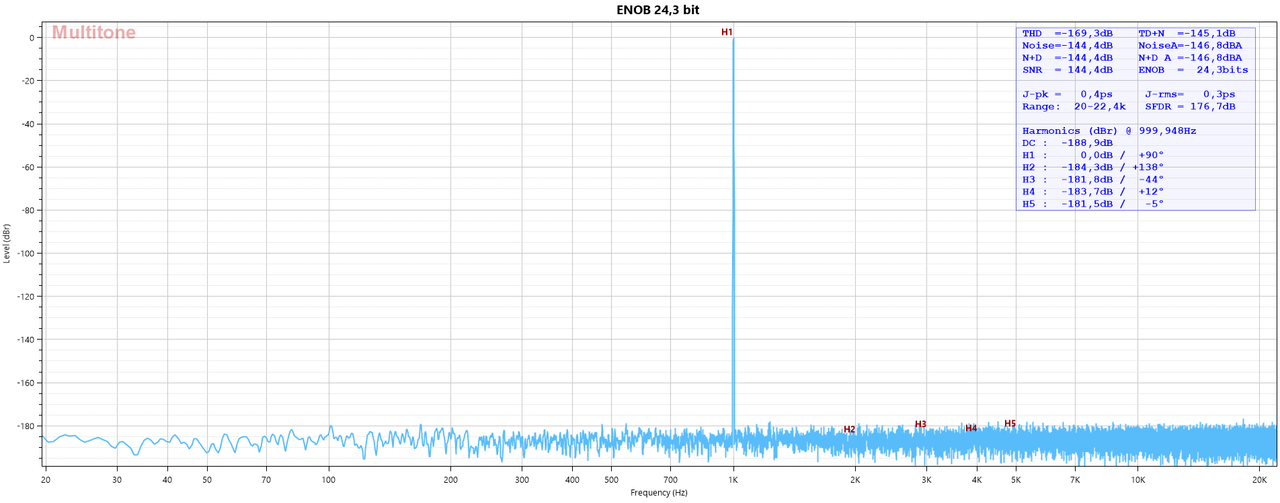This screenshot has width=1280, height=503.
Task: Click the "20K" frequency axis label
Action: [1260, 479]
